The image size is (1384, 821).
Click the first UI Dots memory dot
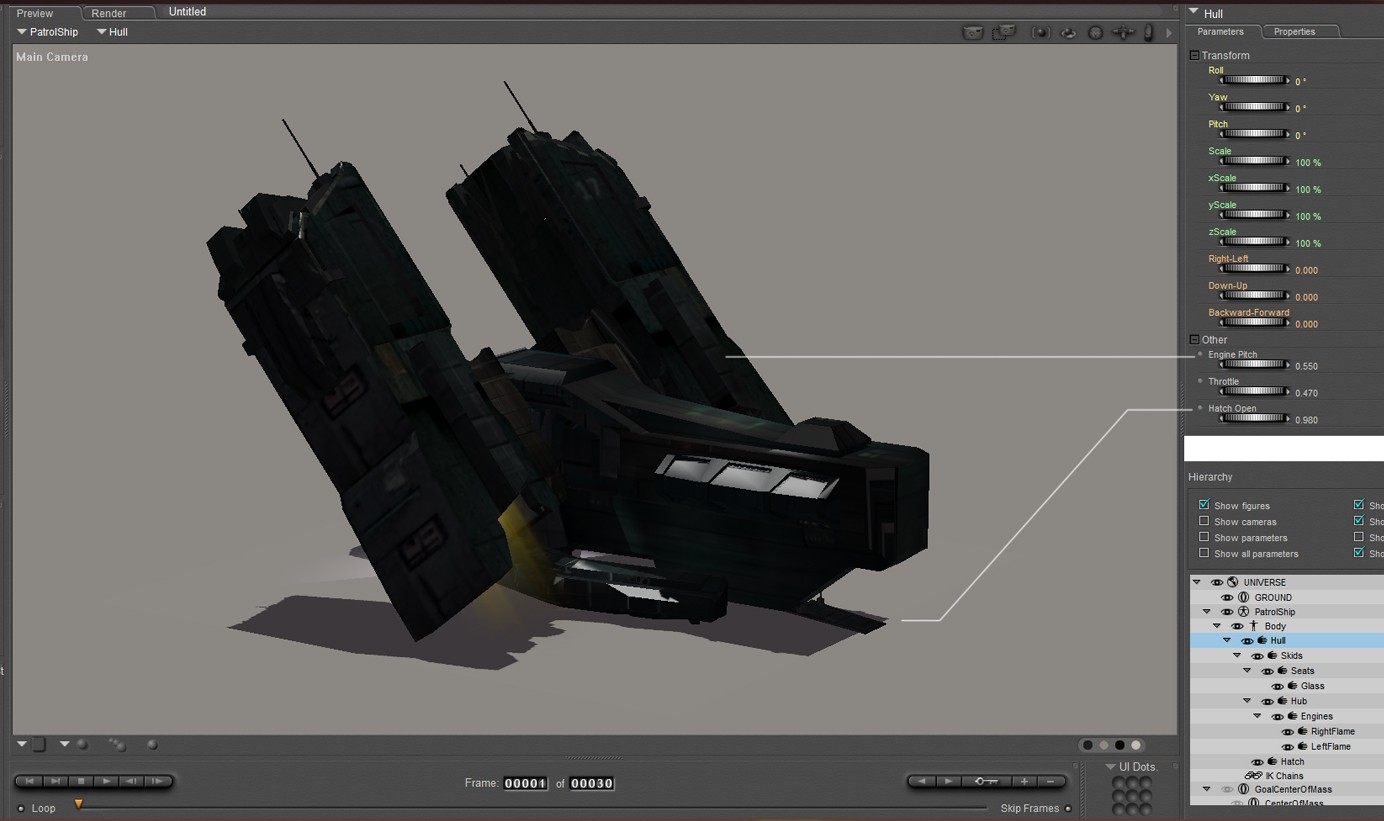[x=1118, y=783]
